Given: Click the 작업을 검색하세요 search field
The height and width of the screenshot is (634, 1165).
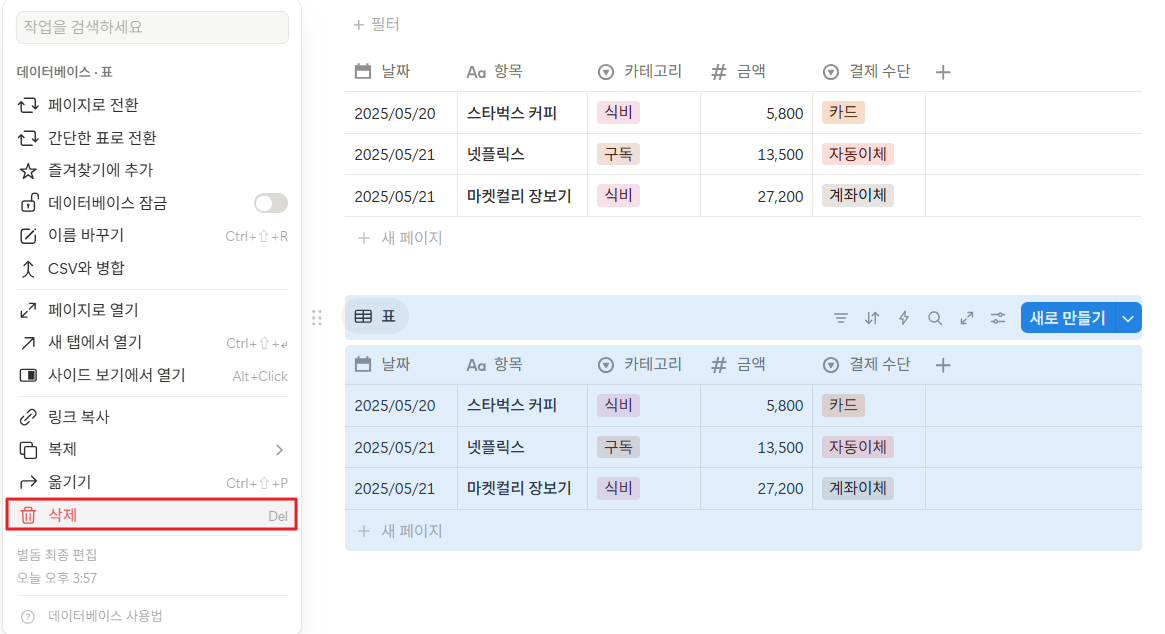Looking at the screenshot, I should pos(152,27).
